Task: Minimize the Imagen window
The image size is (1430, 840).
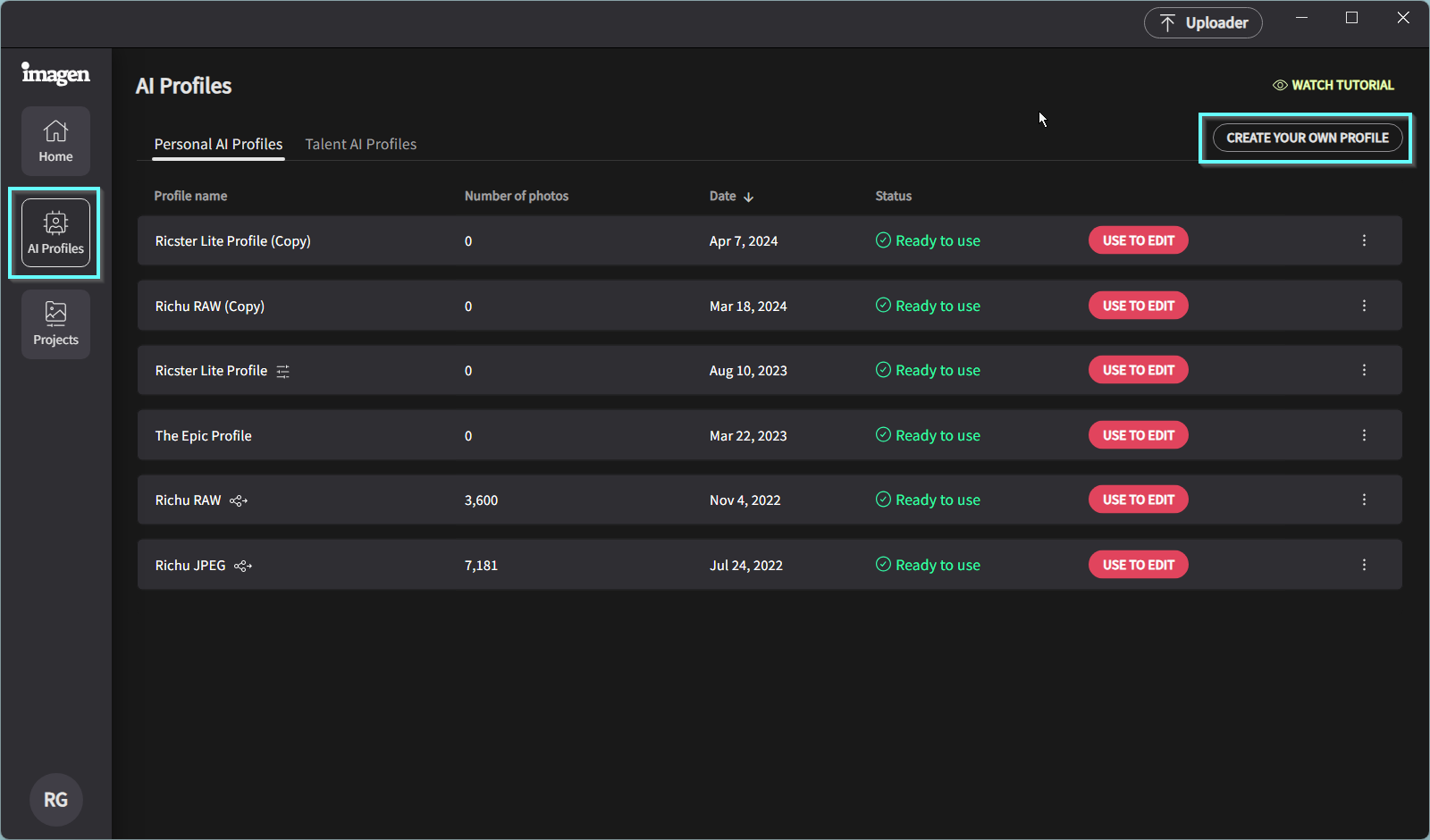Action: point(1301,18)
